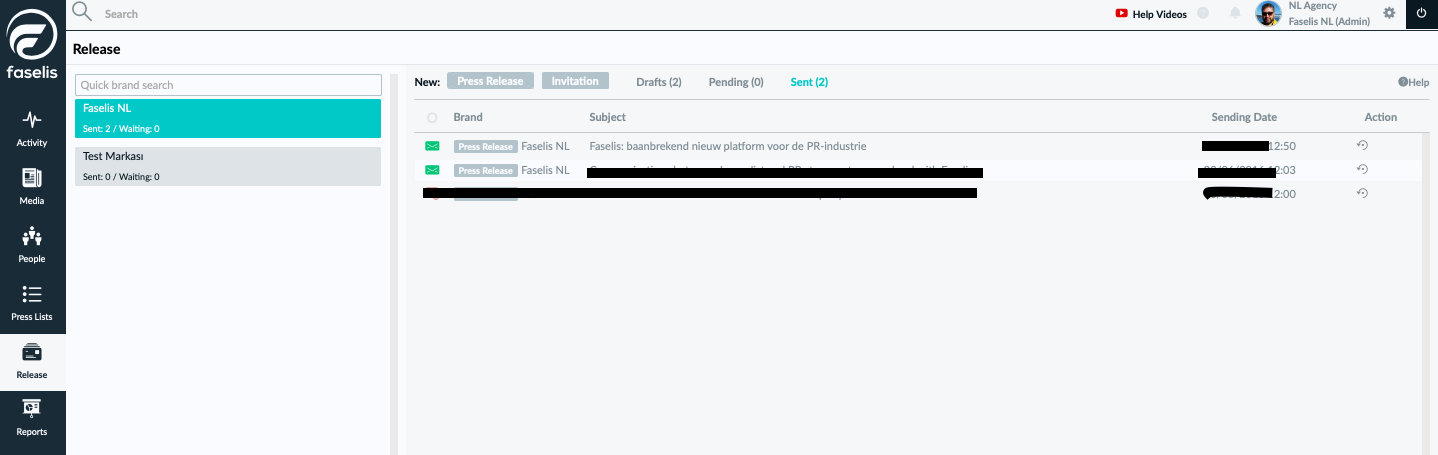Create a new Invitation

575,81
